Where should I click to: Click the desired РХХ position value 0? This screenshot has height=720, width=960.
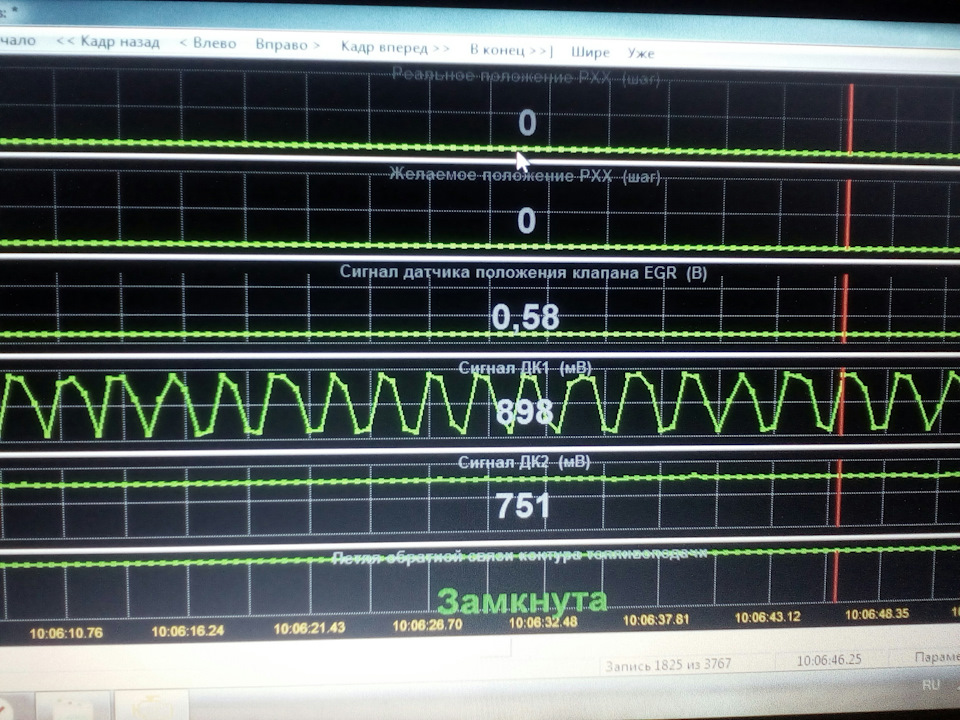click(527, 220)
